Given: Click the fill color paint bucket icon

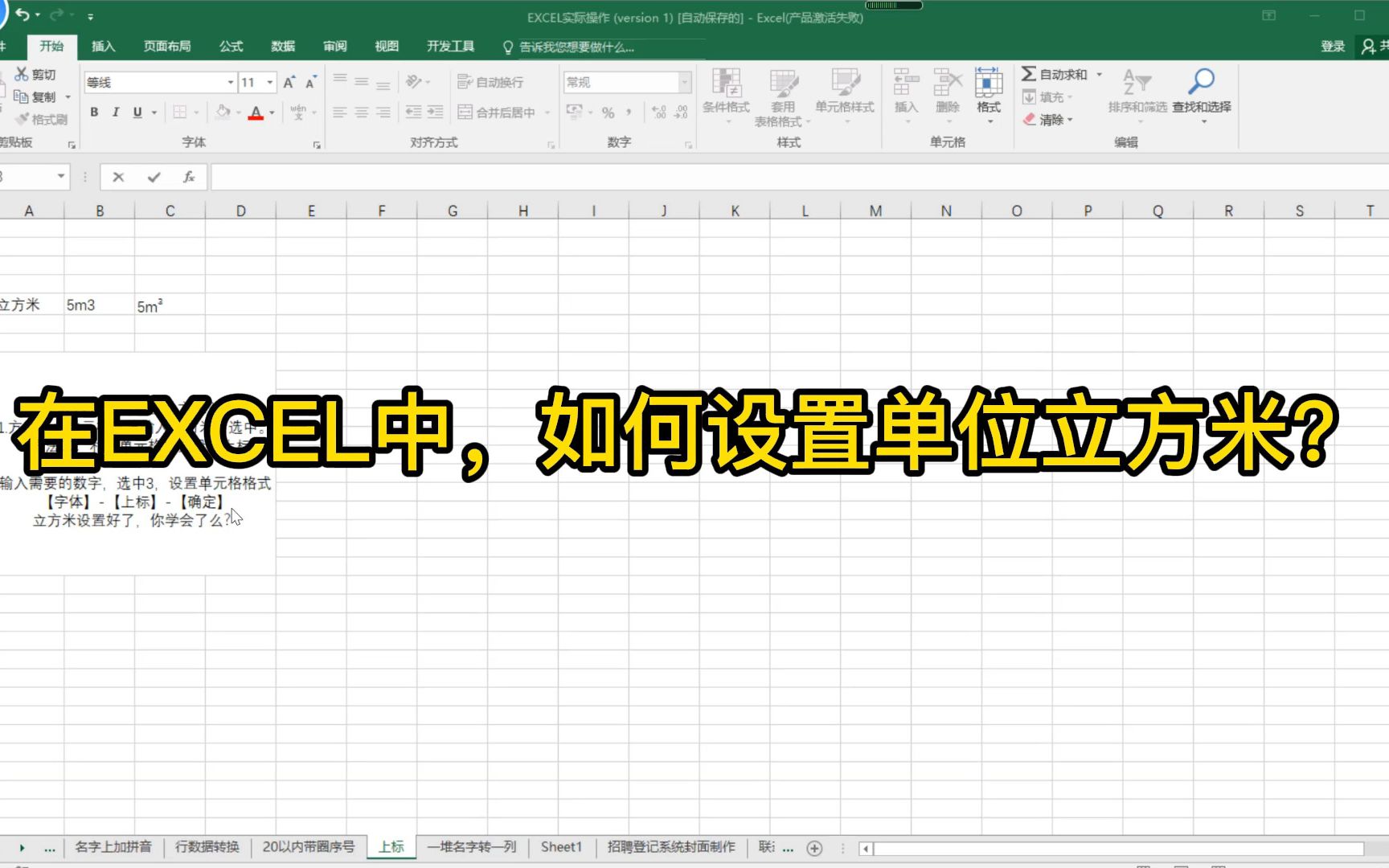Looking at the screenshot, I should coord(223,113).
